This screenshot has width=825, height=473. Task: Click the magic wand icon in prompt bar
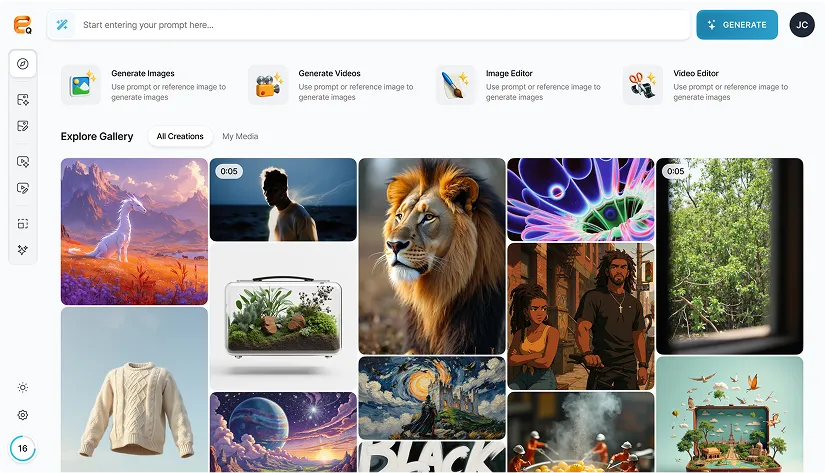pos(62,25)
